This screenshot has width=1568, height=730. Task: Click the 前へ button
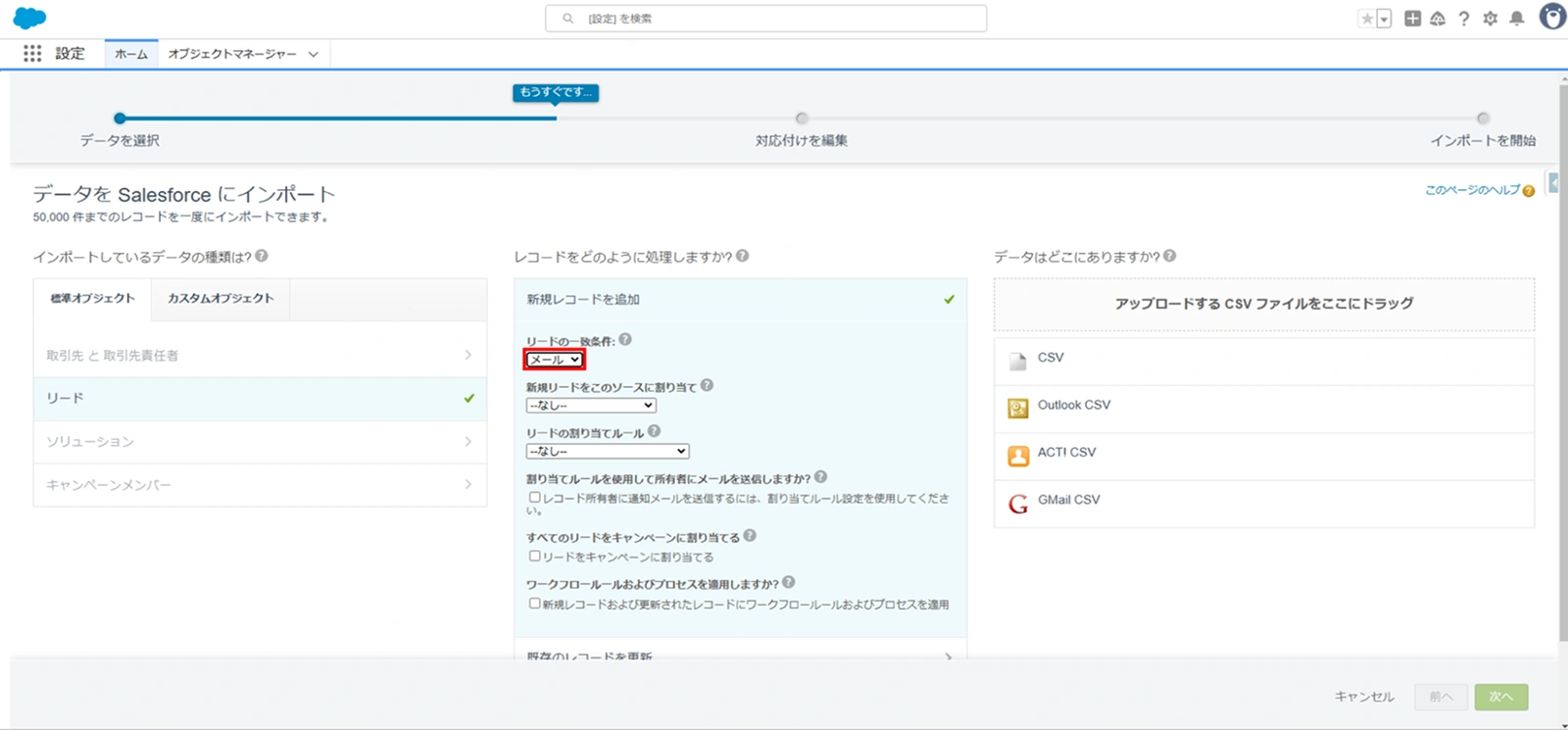[1441, 697]
